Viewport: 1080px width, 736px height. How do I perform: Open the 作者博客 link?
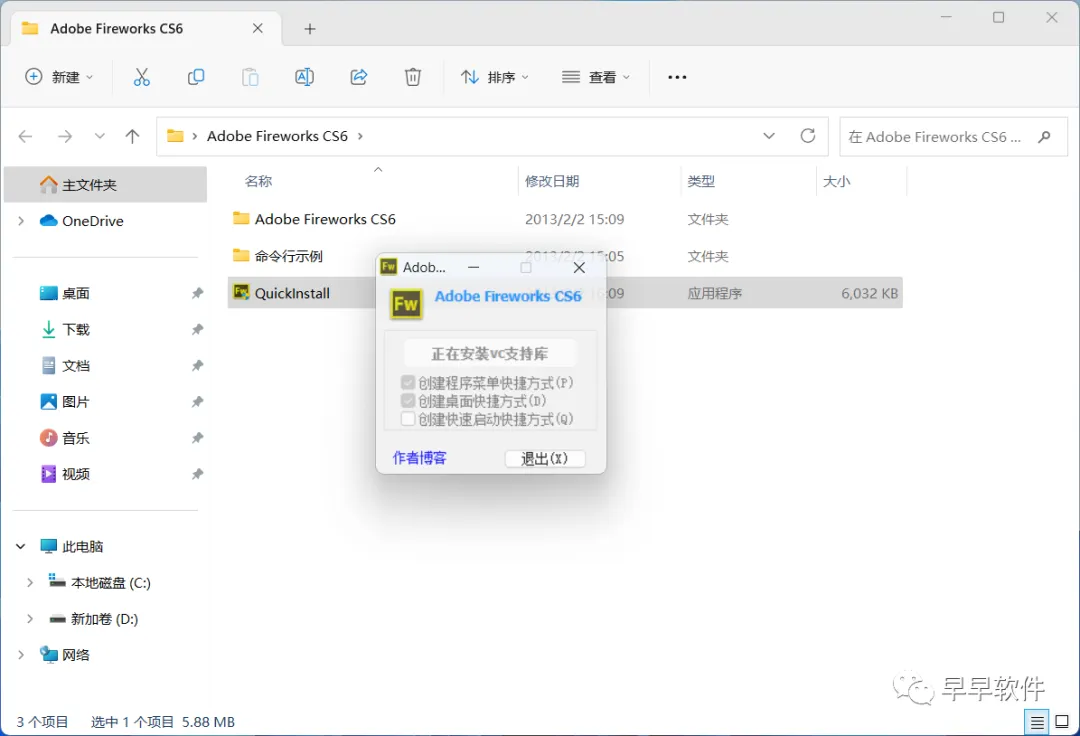419,458
